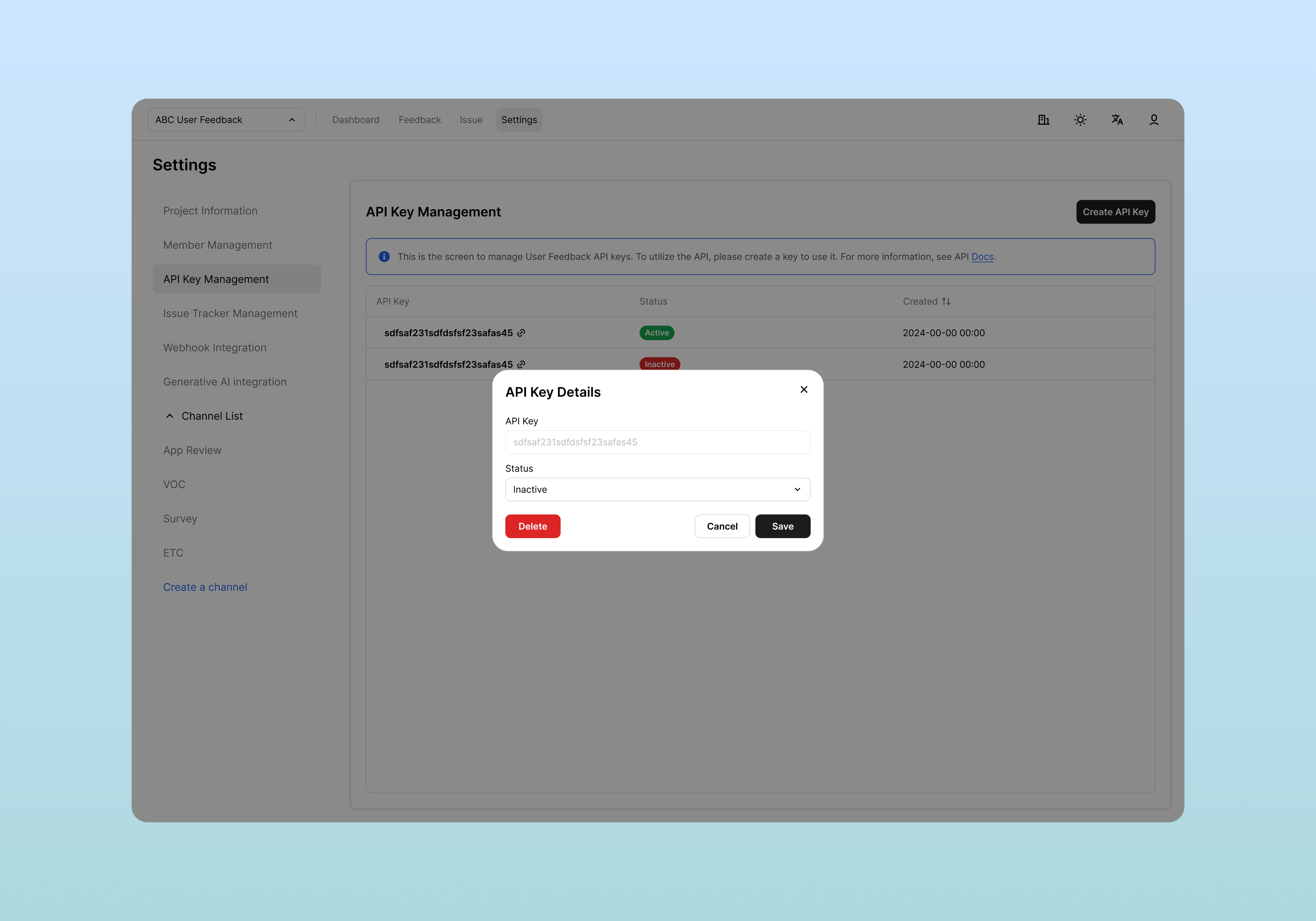Click the API Key input field
The width and height of the screenshot is (1316, 921).
(657, 442)
